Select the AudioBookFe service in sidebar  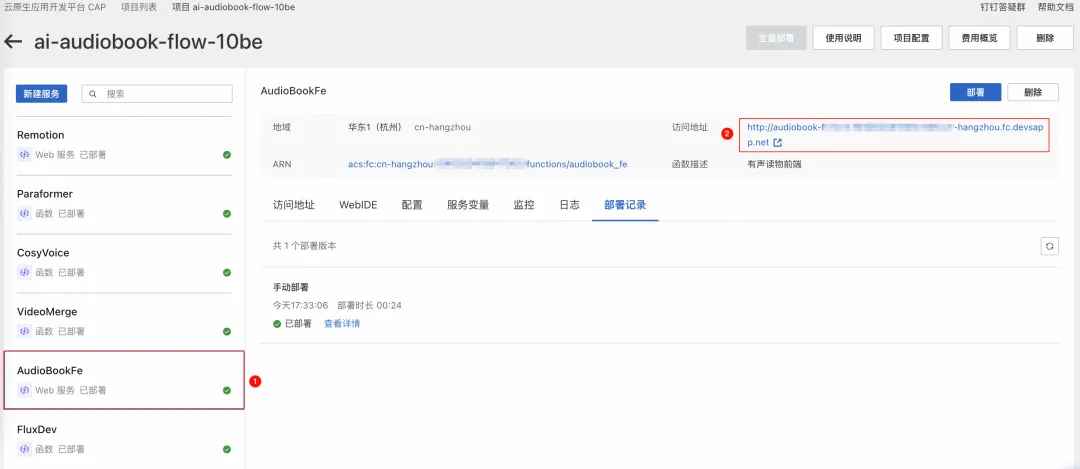tap(124, 380)
